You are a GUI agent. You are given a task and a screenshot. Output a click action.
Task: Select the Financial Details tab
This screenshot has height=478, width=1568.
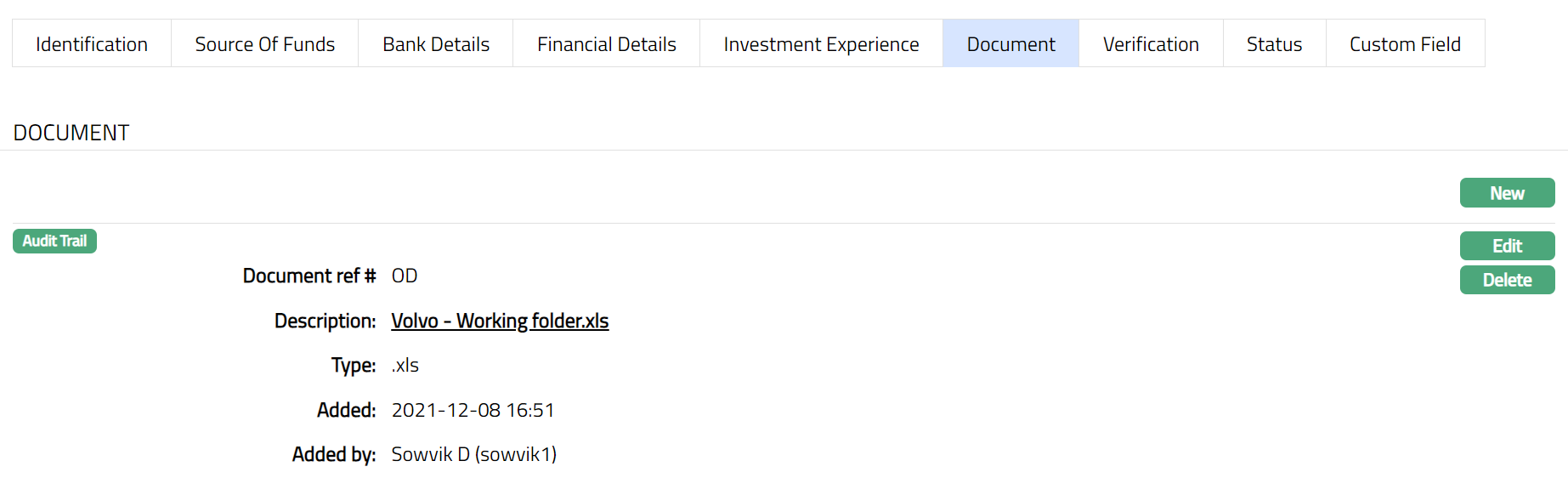606,44
